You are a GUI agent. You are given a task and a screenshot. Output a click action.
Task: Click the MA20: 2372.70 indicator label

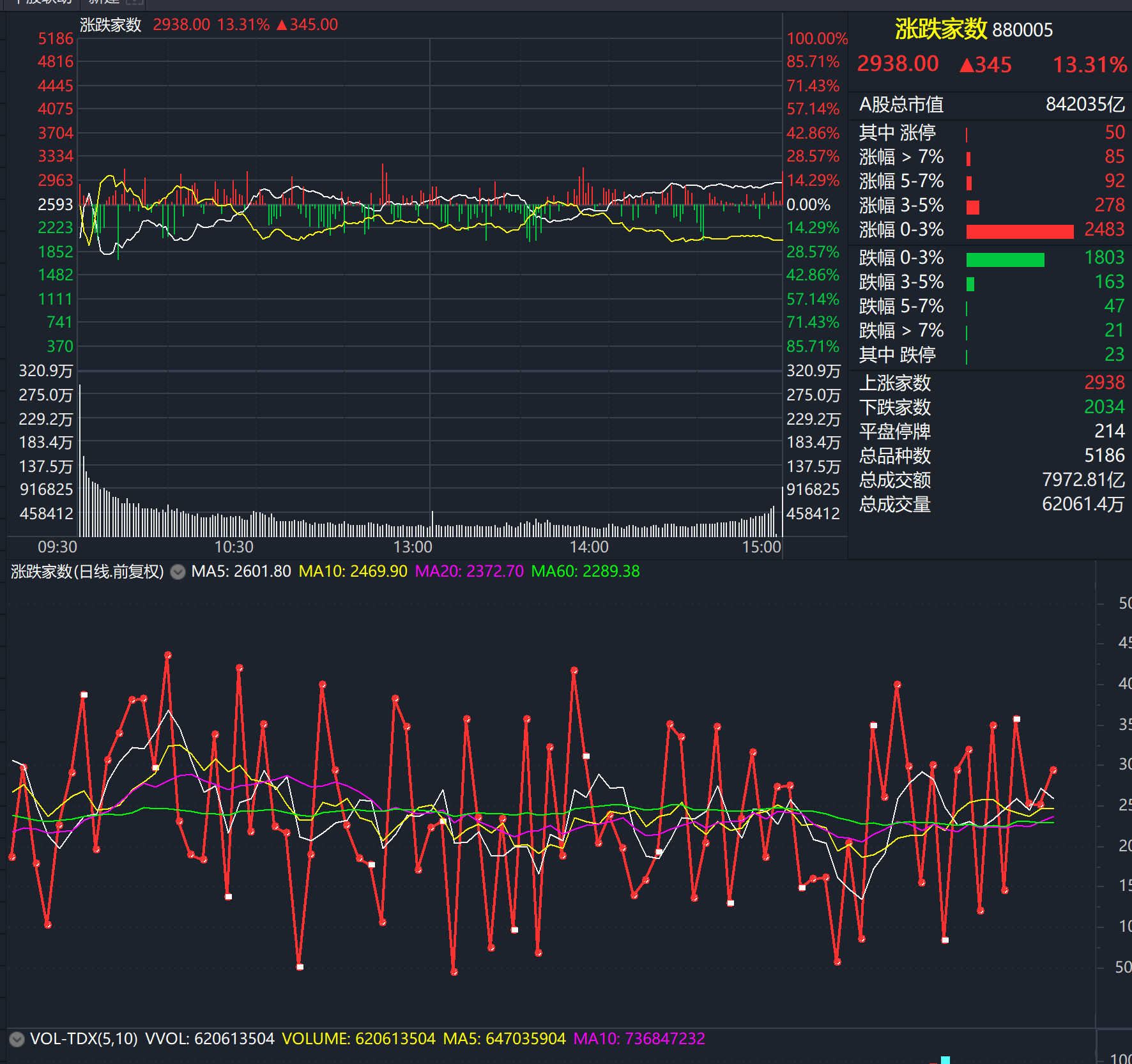(x=469, y=571)
